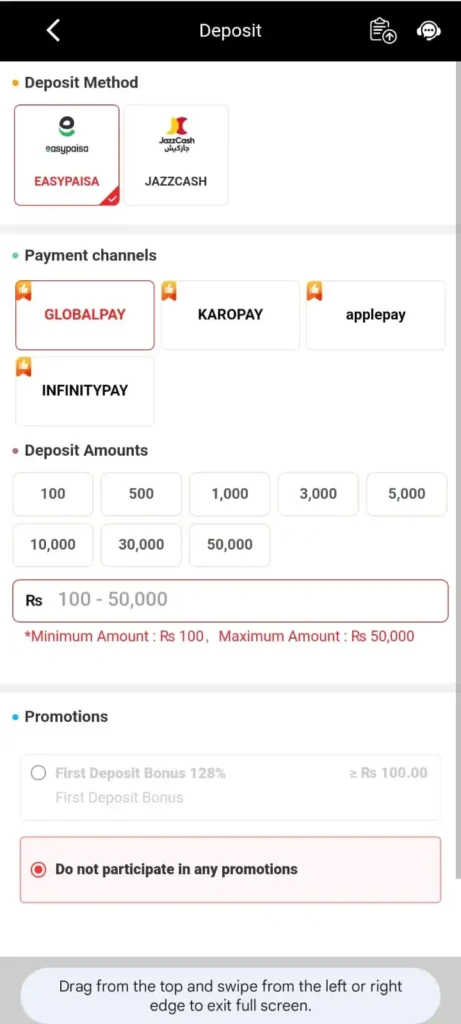Open the customer support chat icon

[428, 31]
